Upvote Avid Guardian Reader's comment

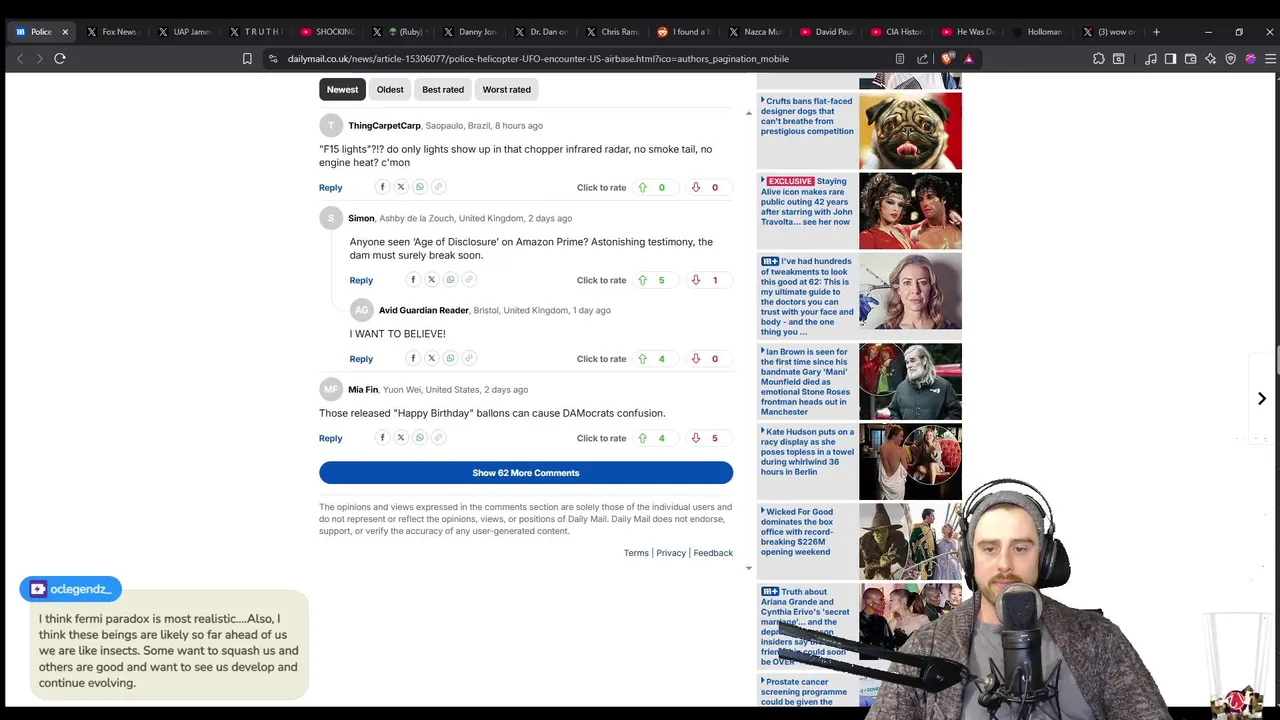point(643,359)
